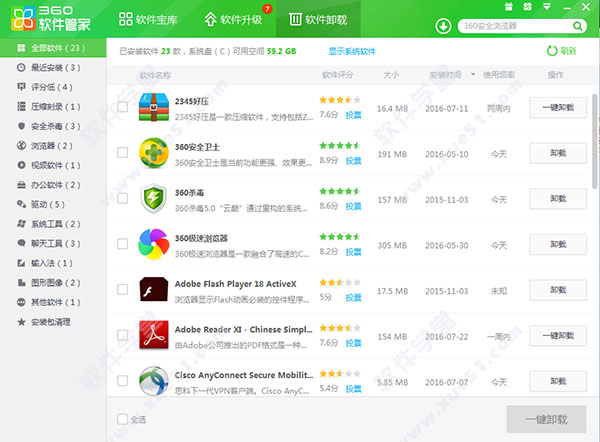Screen dimensions: 600x442
Task: Click 卸载 for Cisco AnyConnect
Action: pyautogui.click(x=558, y=381)
